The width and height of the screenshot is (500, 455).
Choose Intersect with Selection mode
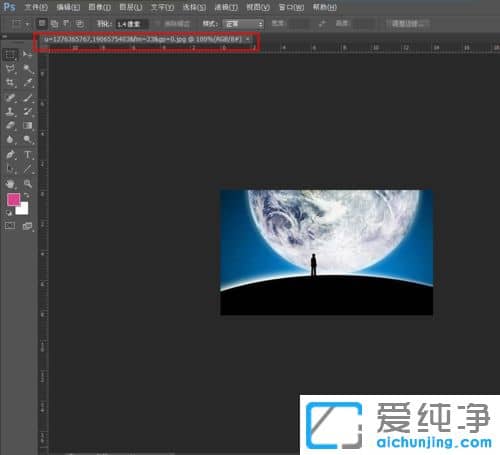(79, 23)
